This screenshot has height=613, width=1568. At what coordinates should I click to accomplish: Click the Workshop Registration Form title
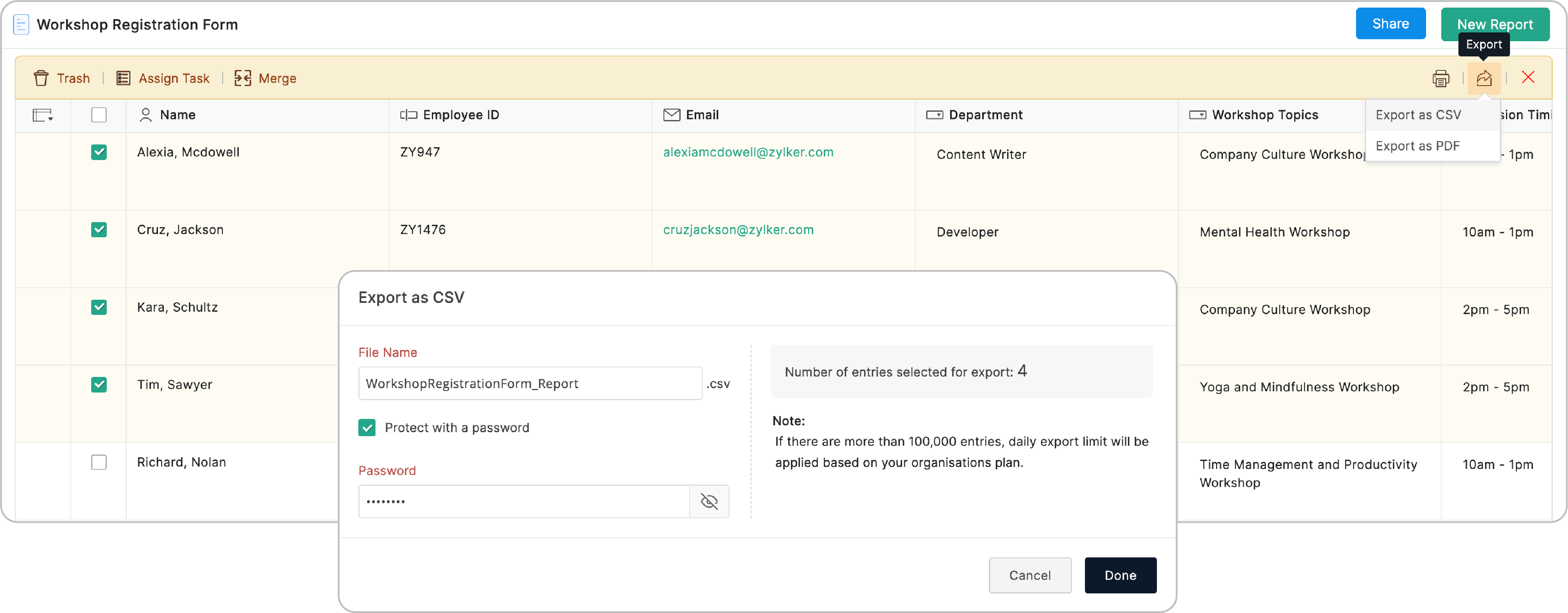tap(137, 24)
